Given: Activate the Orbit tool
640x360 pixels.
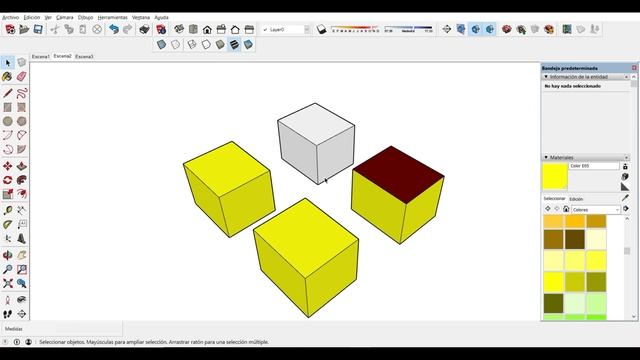Looking at the screenshot, I should click(8, 256).
